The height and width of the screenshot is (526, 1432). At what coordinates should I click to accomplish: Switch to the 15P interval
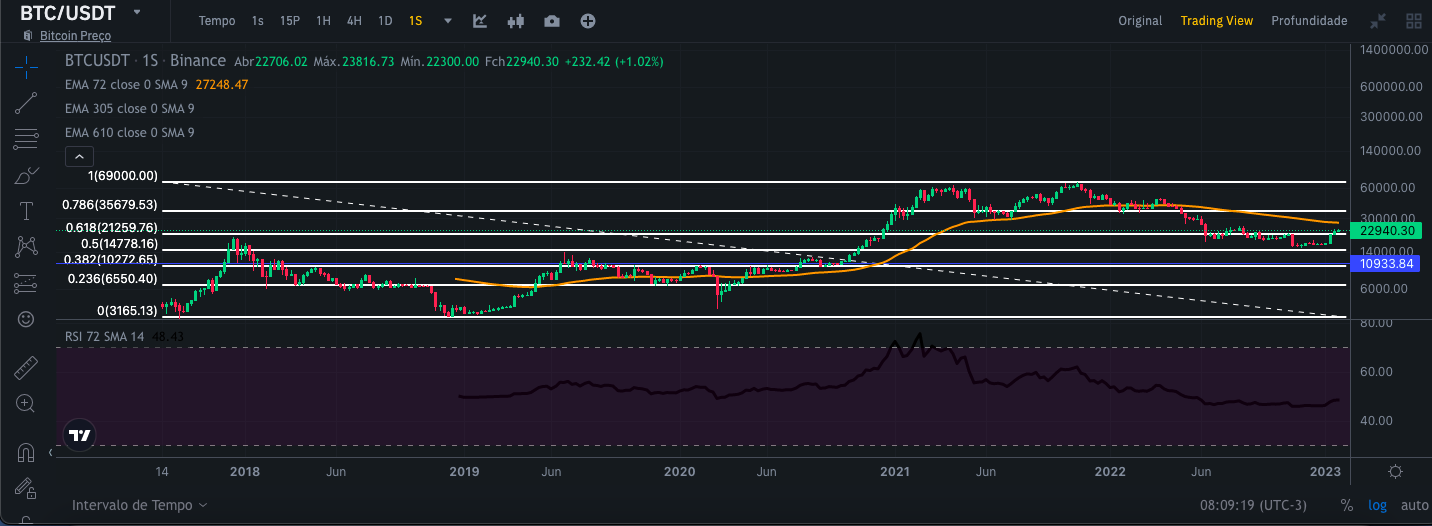(290, 21)
